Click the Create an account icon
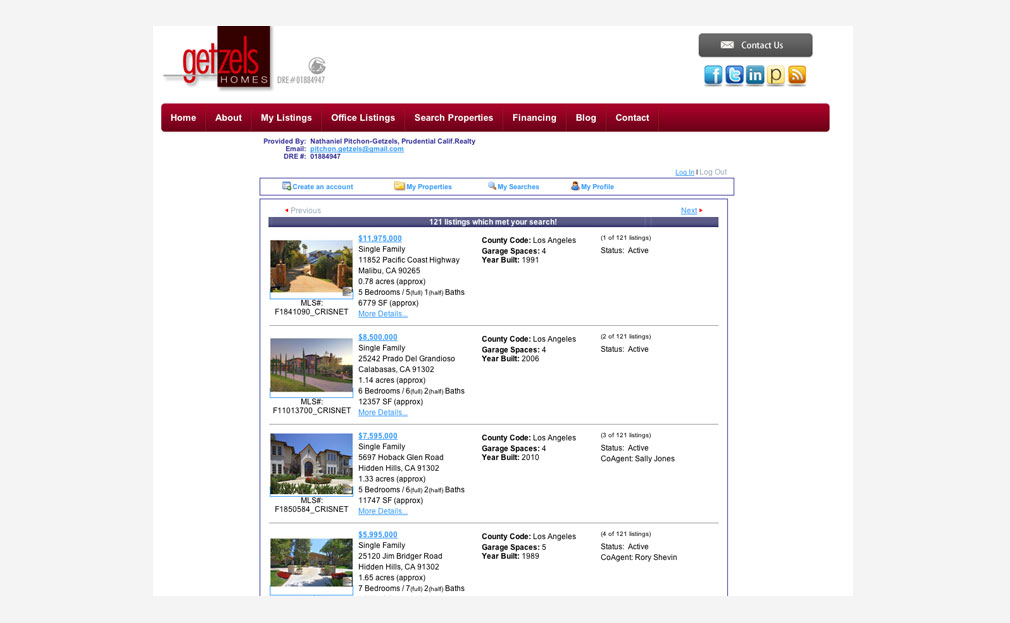The image size is (1010, 623). point(286,186)
